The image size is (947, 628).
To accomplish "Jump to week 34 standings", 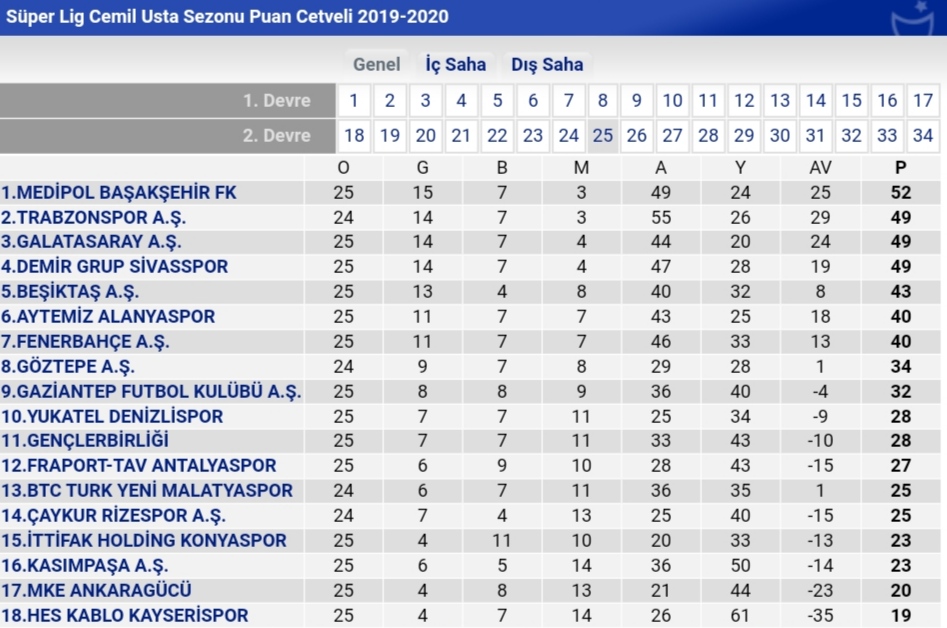I will point(923,136).
